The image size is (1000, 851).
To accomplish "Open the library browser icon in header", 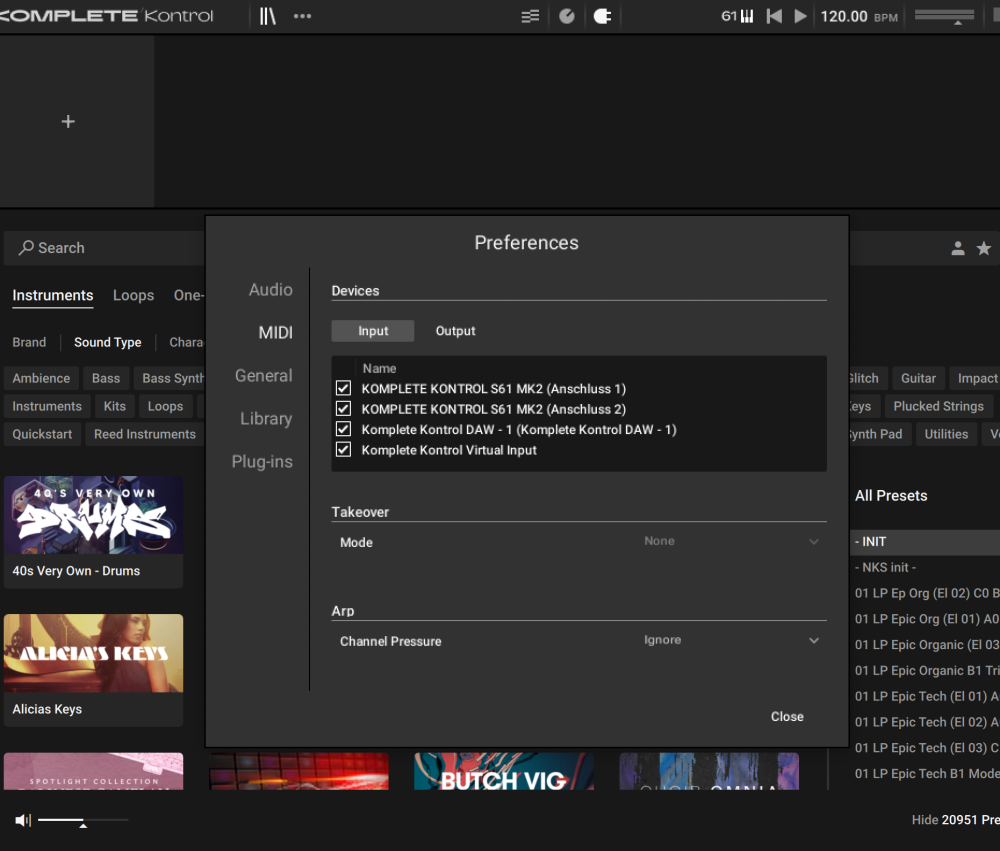I will click(x=268, y=16).
